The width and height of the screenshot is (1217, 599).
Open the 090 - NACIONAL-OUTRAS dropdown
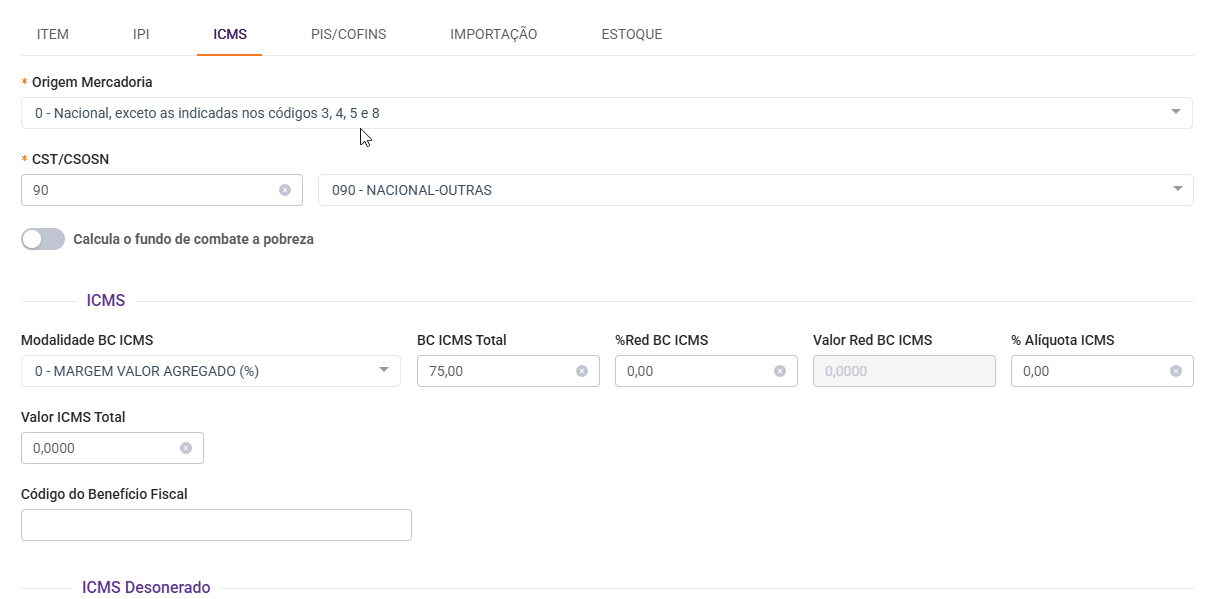(x=1177, y=190)
